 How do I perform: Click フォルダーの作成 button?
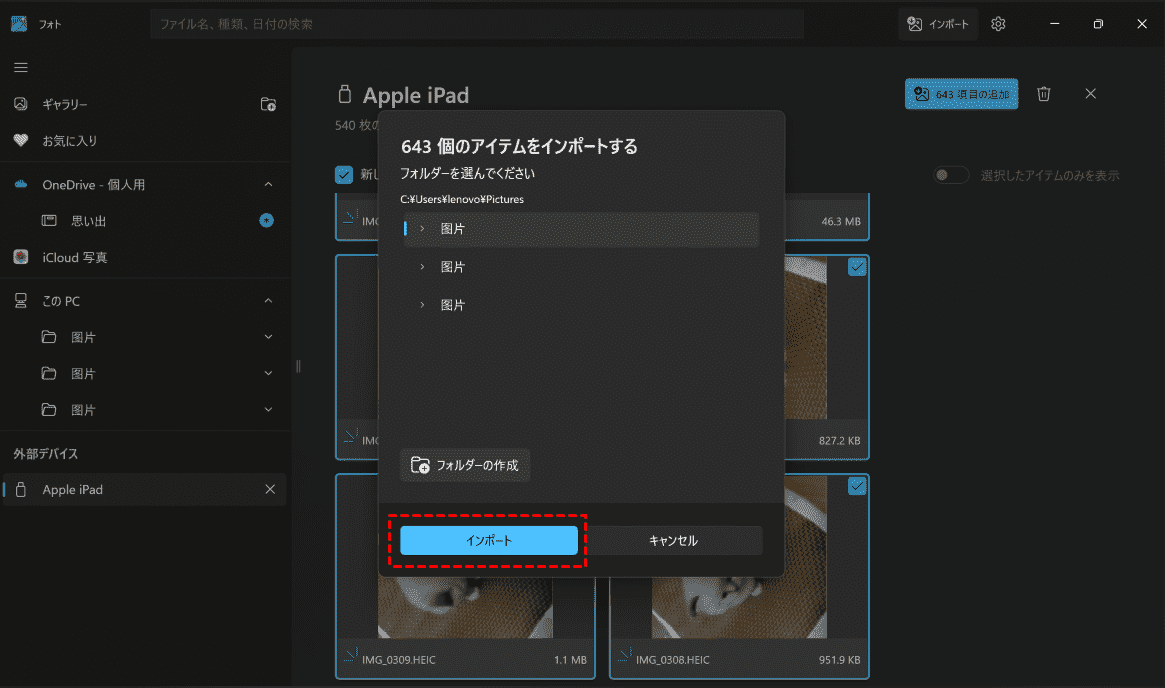coord(465,465)
